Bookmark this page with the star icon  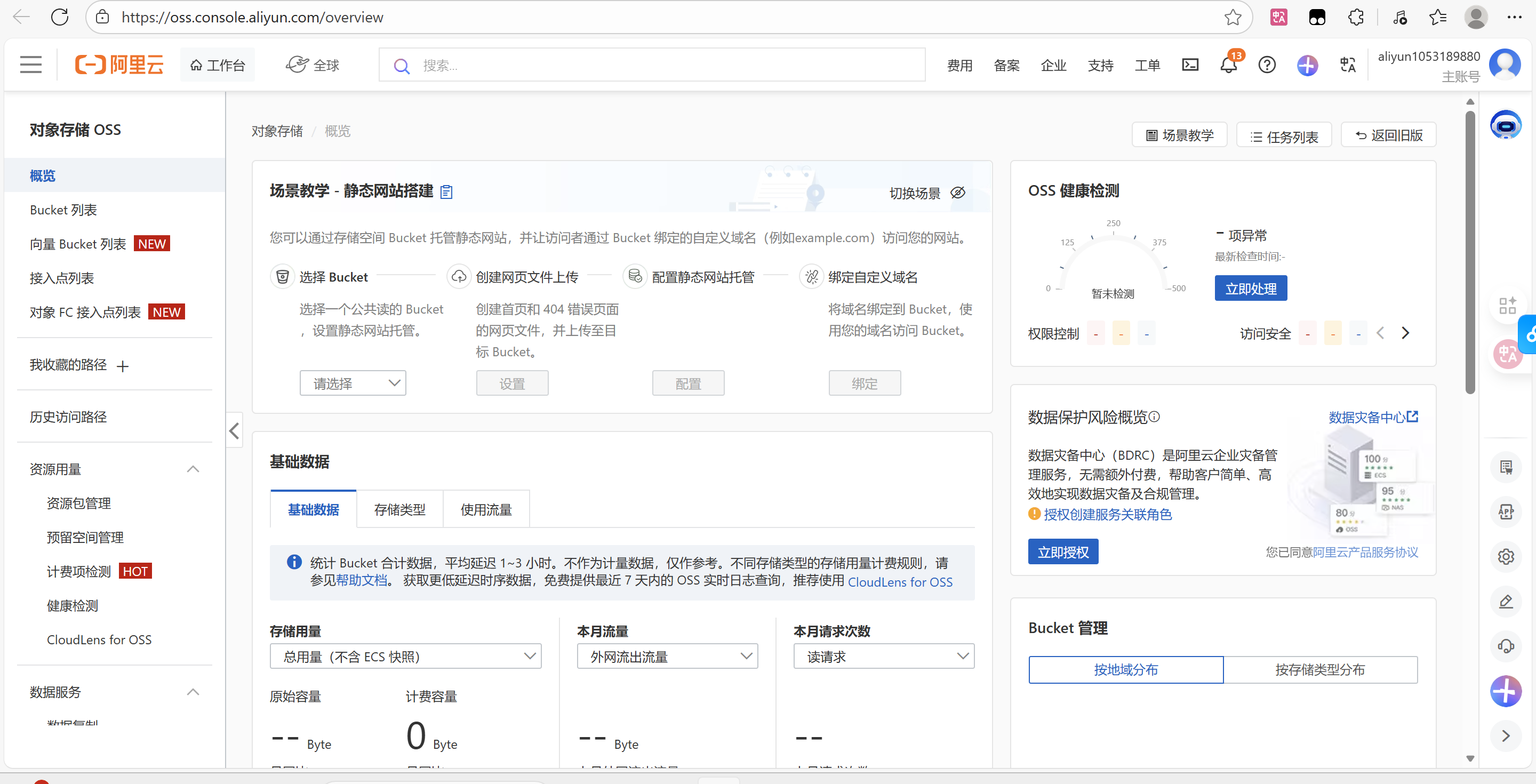1233,17
